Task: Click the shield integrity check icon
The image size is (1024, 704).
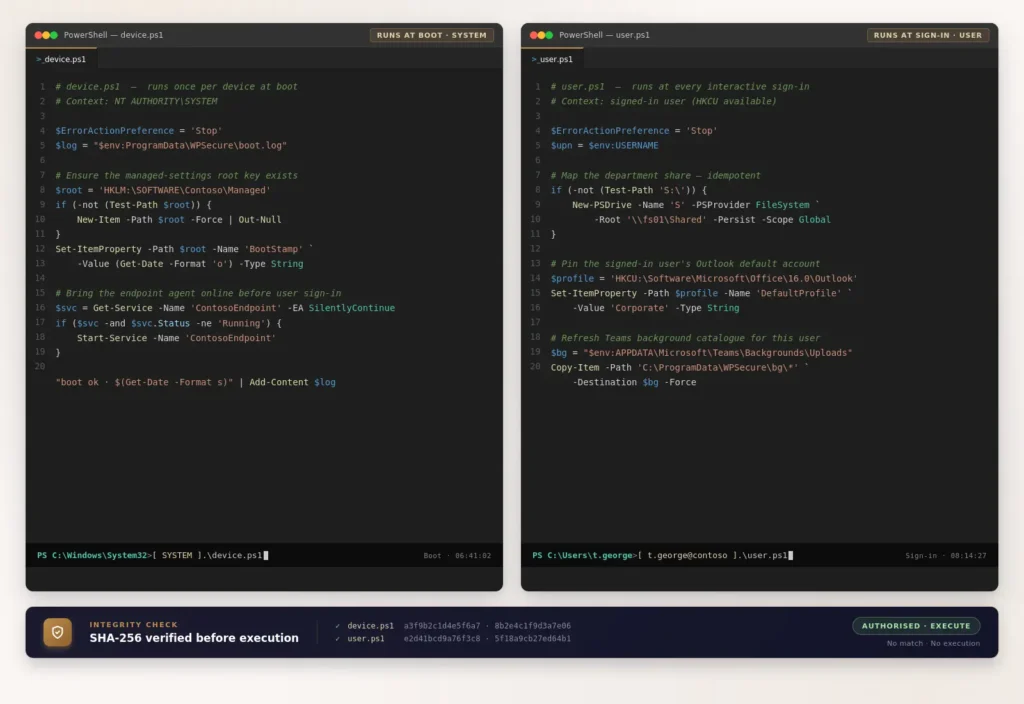Action: pyautogui.click(x=57, y=632)
